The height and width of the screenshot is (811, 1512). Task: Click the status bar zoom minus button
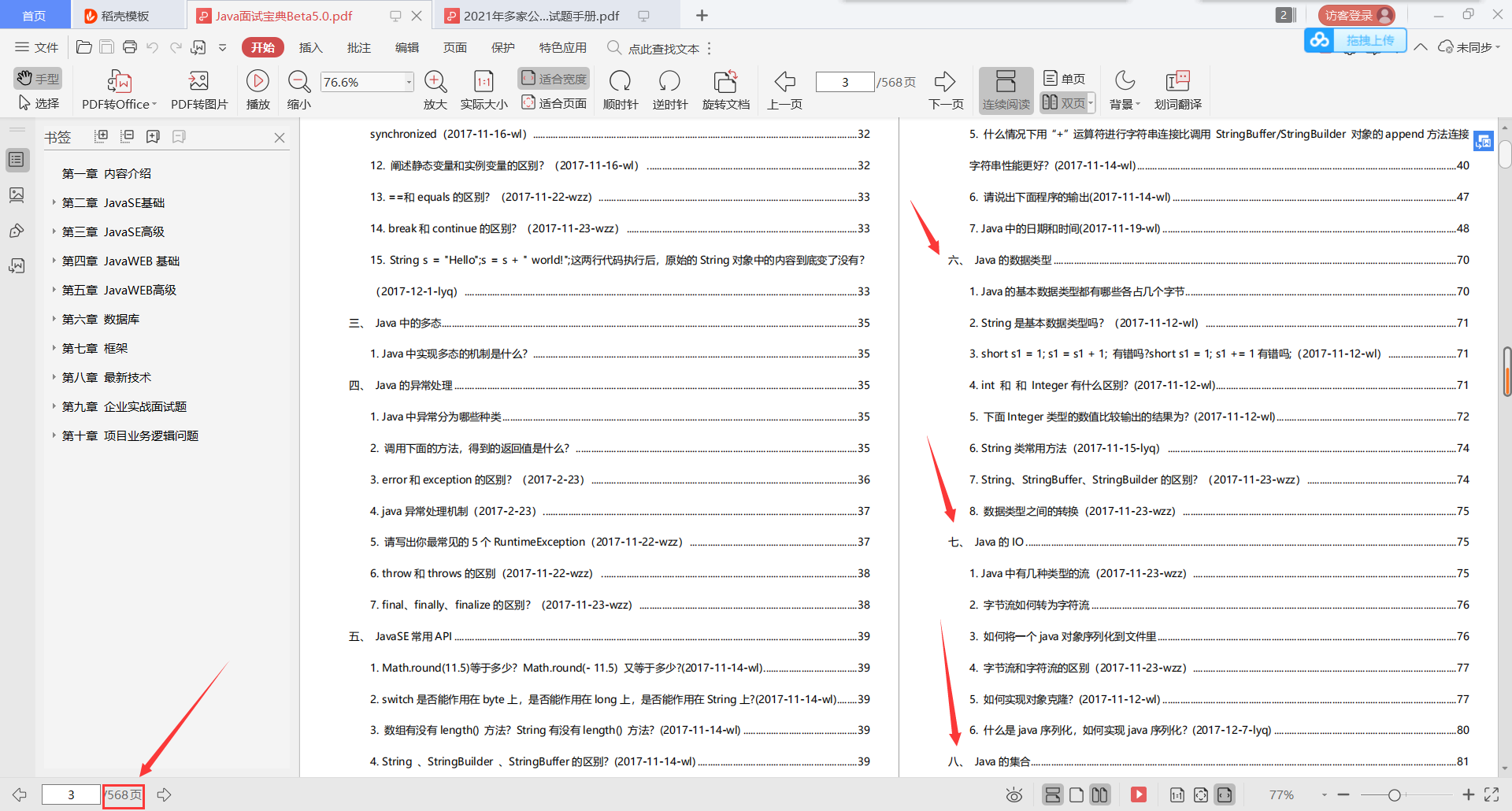1343,794
